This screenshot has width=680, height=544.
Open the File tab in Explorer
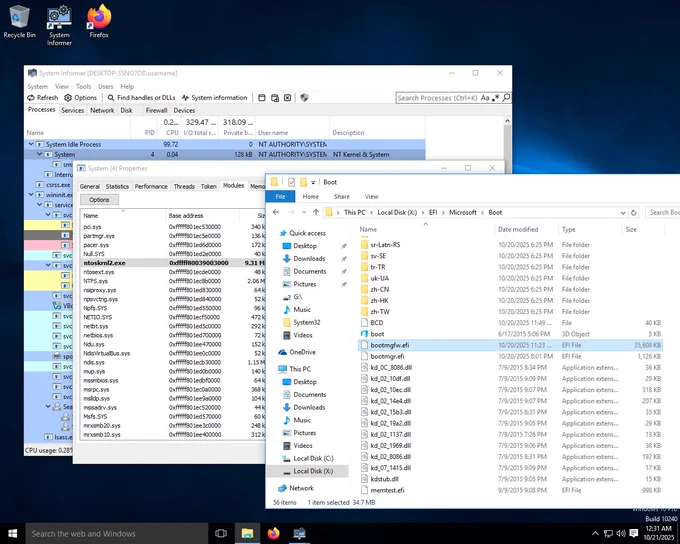click(280, 197)
